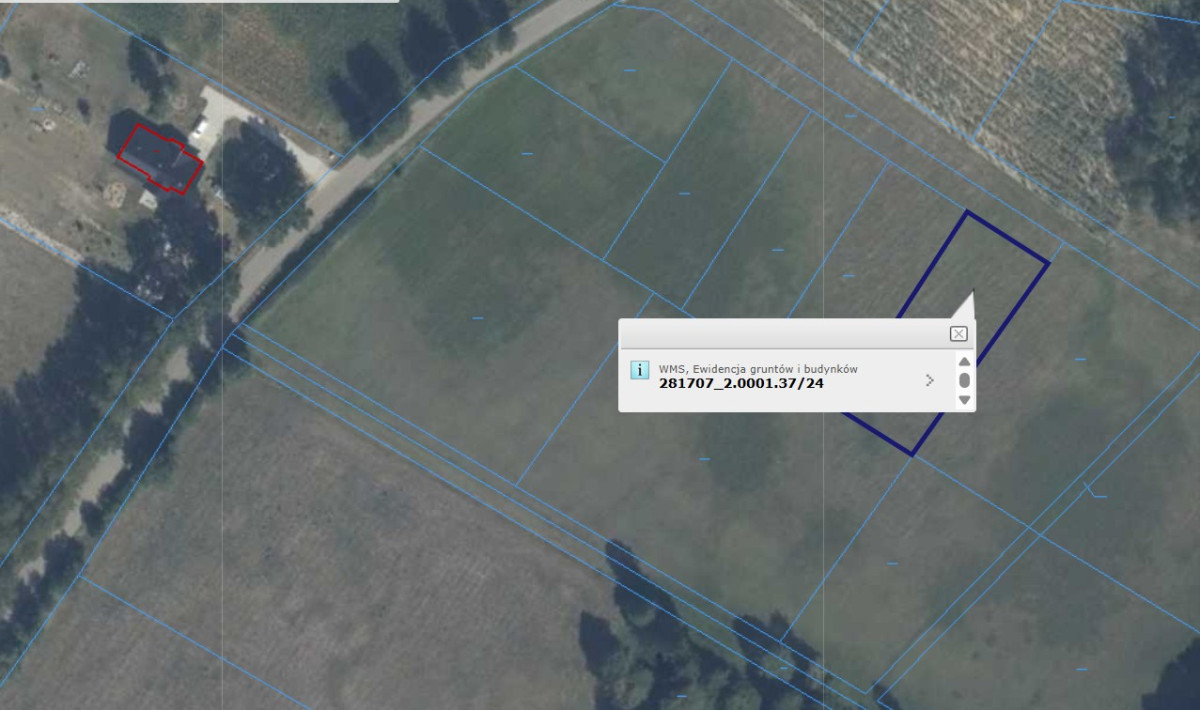Click the blue info "i" icon in popup

pyautogui.click(x=639, y=370)
